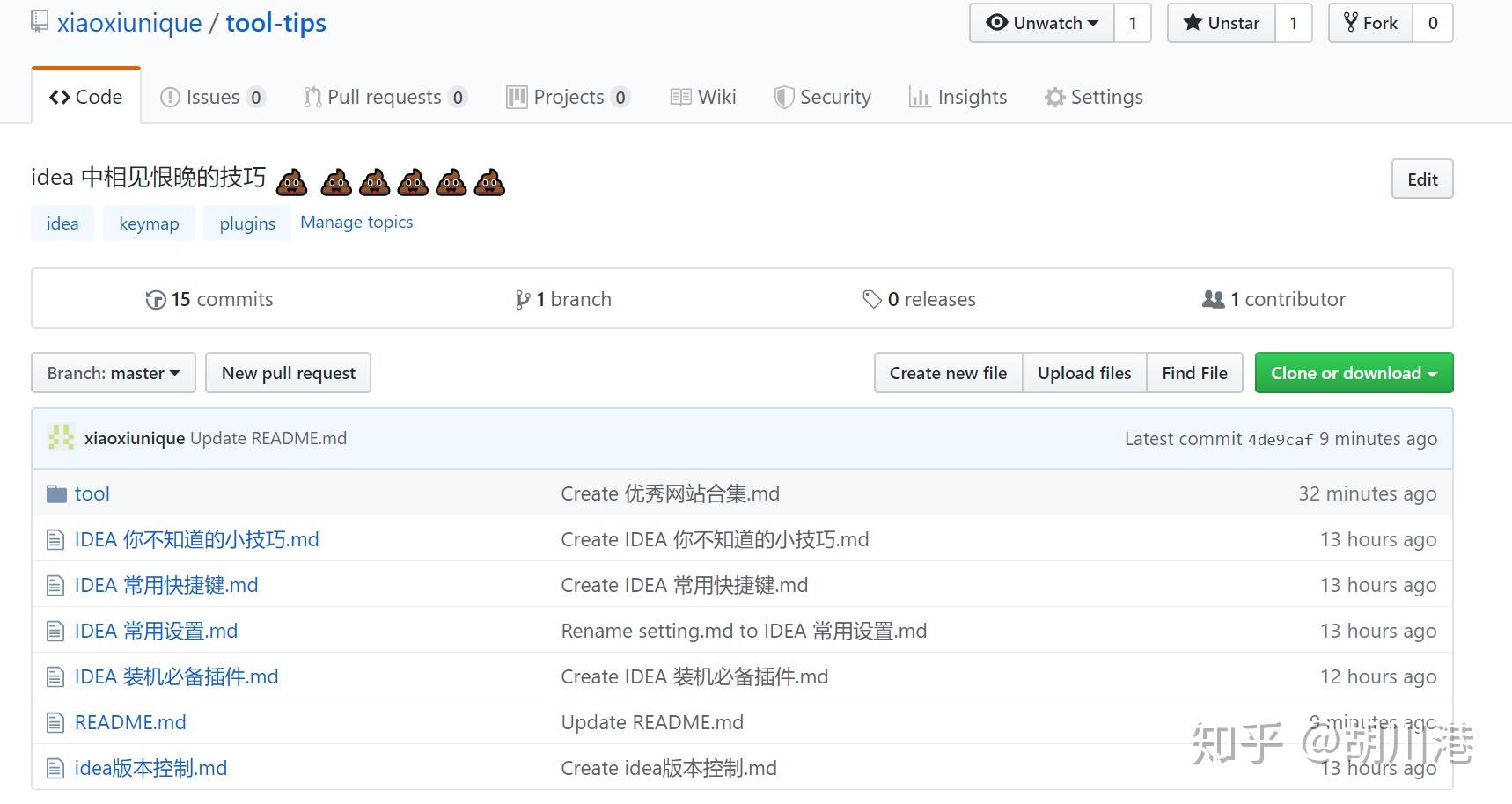This screenshot has height=804, width=1512.
Task: Click the file icon for IDEA 你不知道的小技巧.md
Action: click(55, 539)
